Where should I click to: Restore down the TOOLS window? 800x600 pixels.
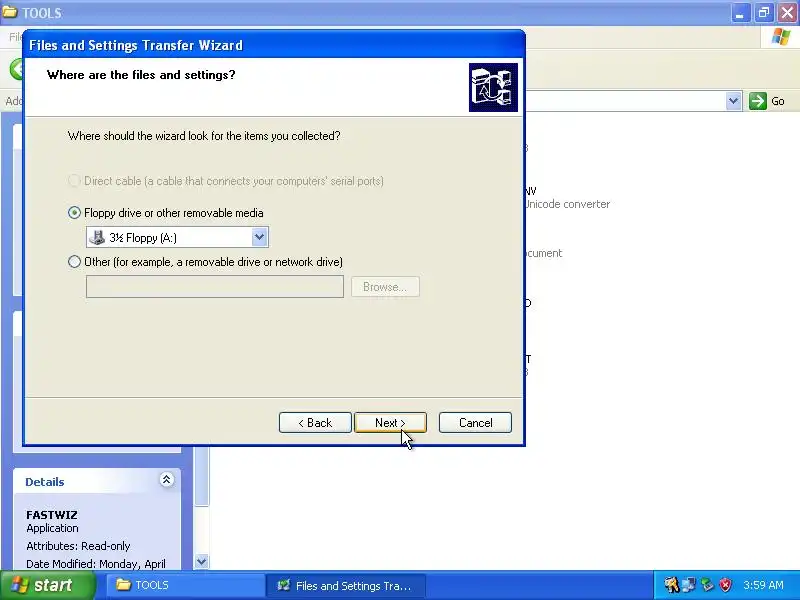pyautogui.click(x=764, y=12)
